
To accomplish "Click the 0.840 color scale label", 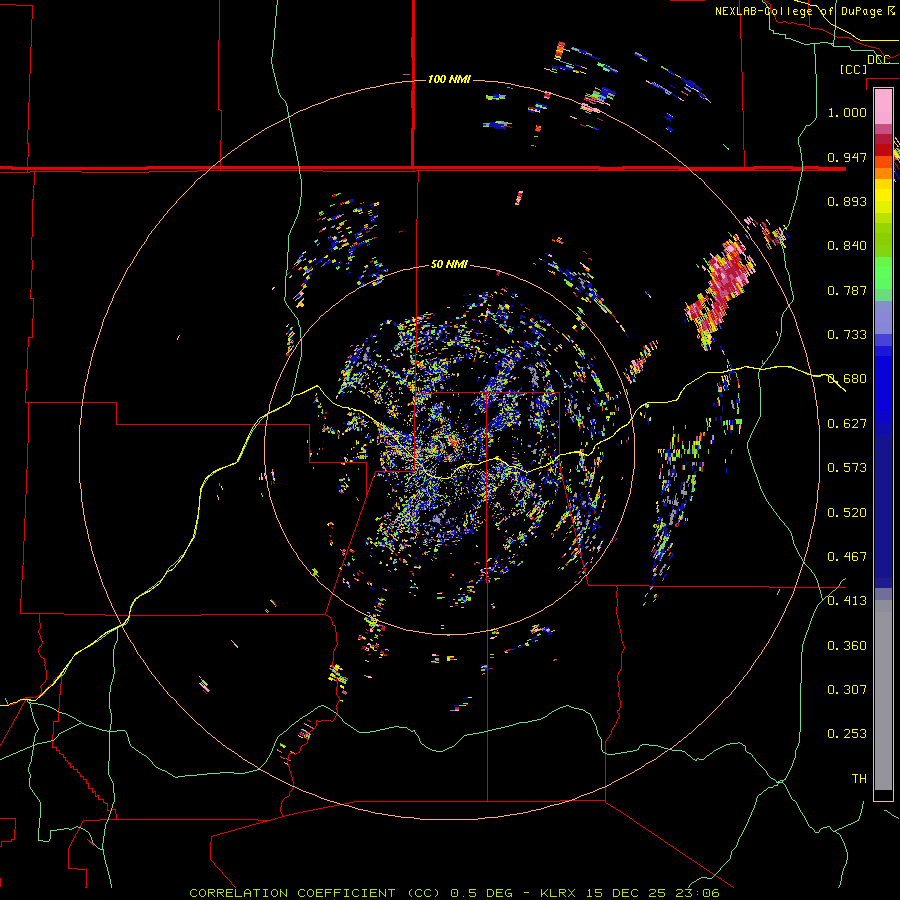I will pos(847,246).
